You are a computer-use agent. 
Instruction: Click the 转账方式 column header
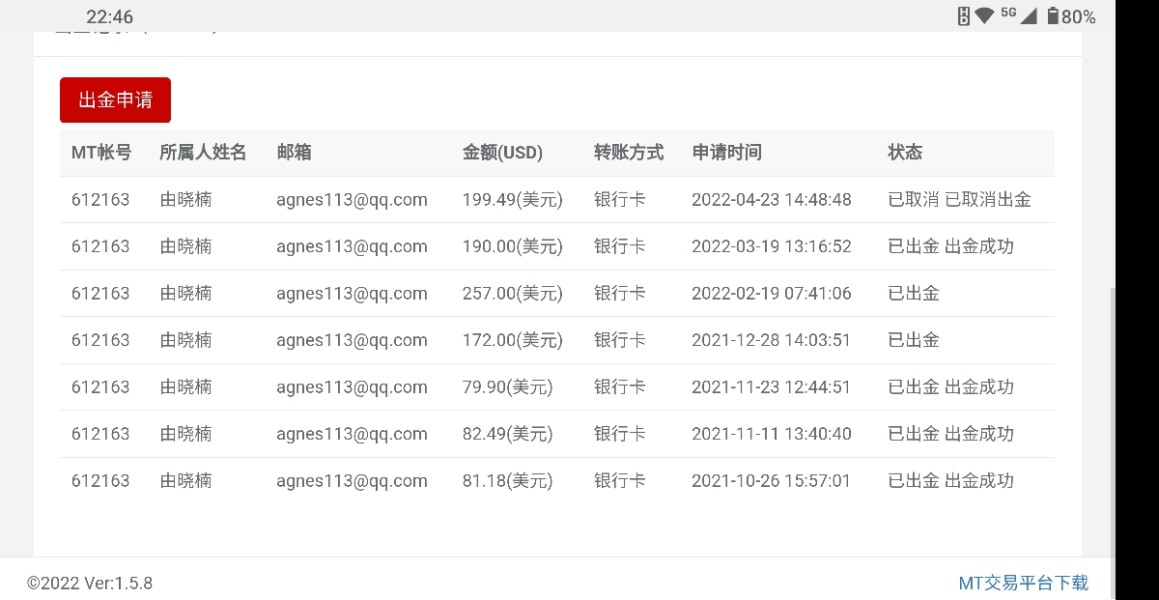pos(629,153)
